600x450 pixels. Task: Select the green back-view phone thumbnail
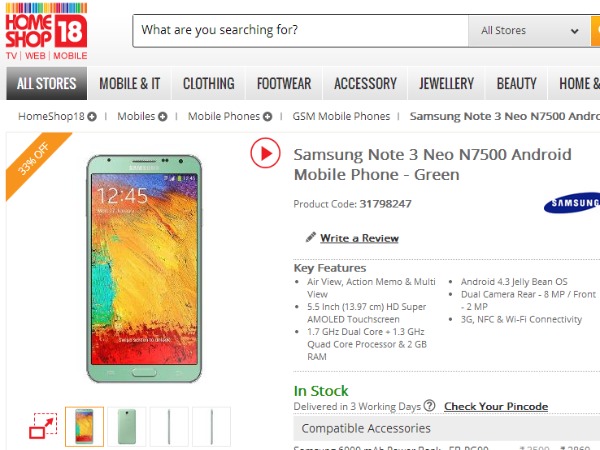(x=127, y=426)
